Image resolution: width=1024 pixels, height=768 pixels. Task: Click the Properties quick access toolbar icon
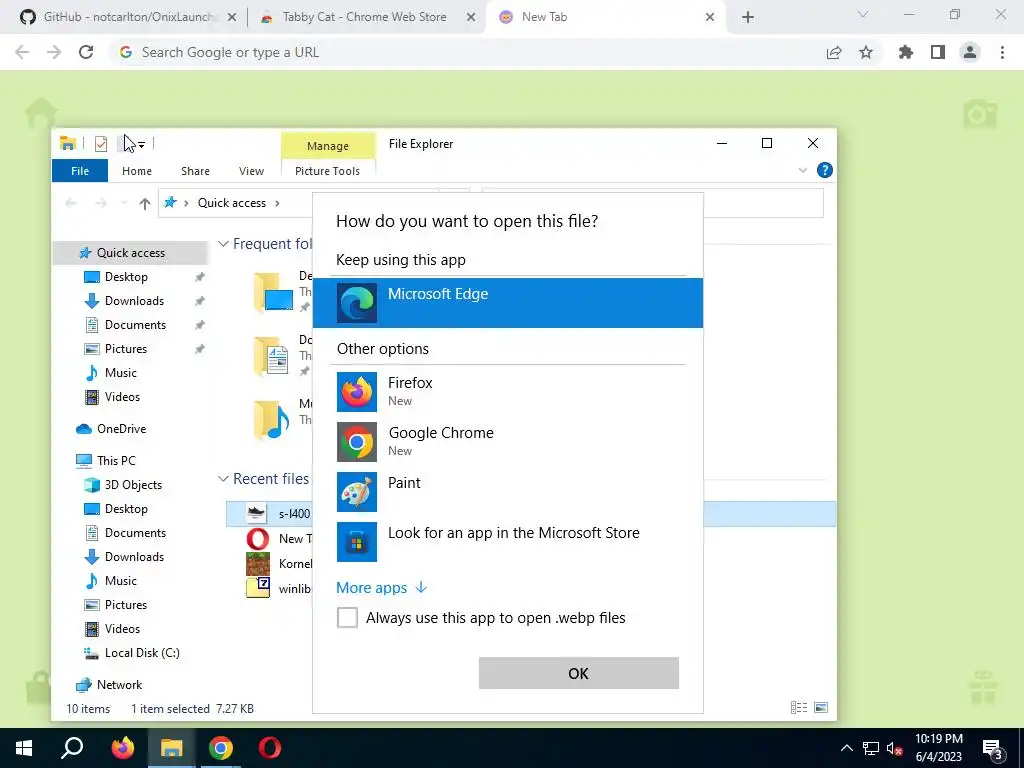[101, 144]
